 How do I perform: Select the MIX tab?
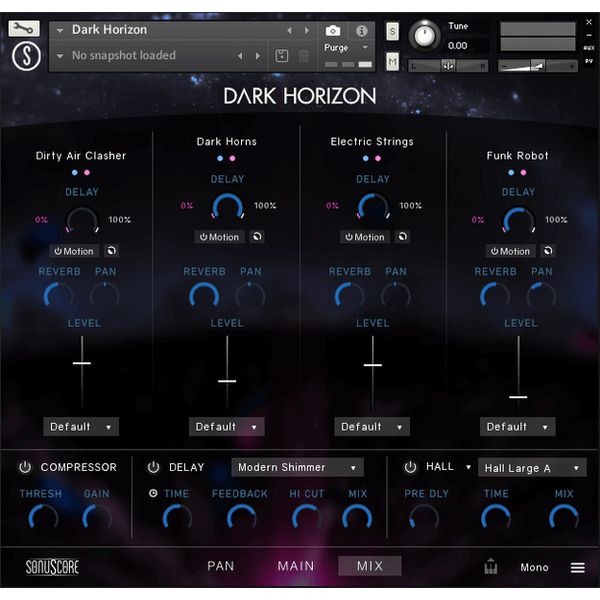pyautogui.click(x=370, y=566)
